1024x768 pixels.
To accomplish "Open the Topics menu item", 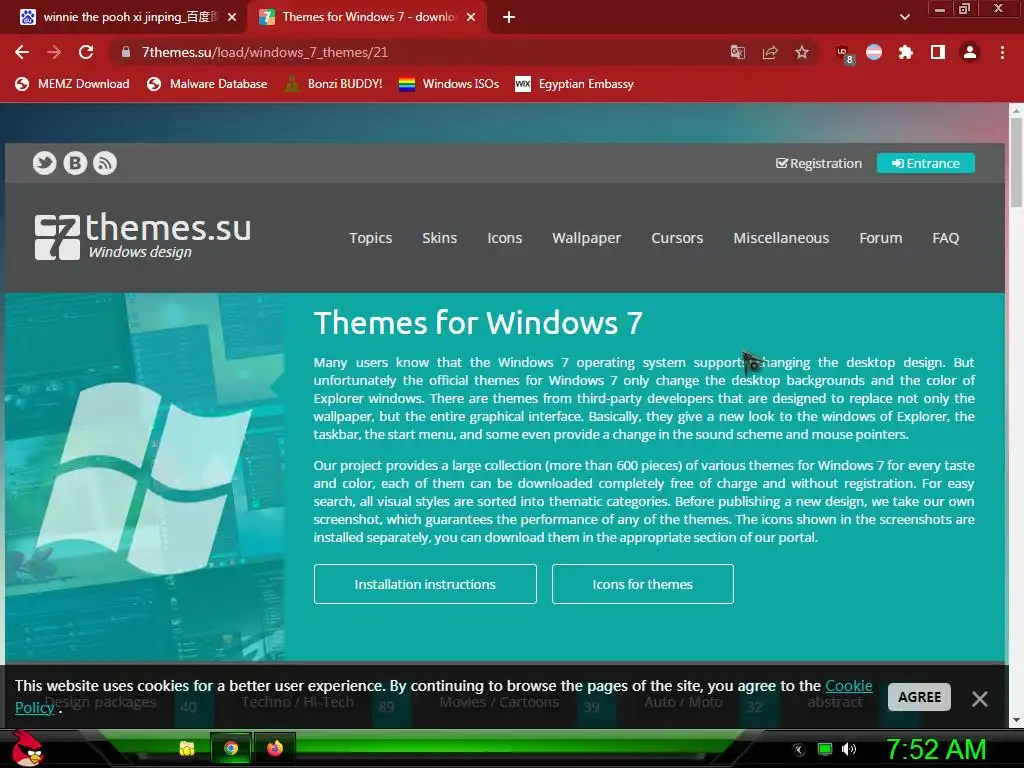I will (x=370, y=238).
